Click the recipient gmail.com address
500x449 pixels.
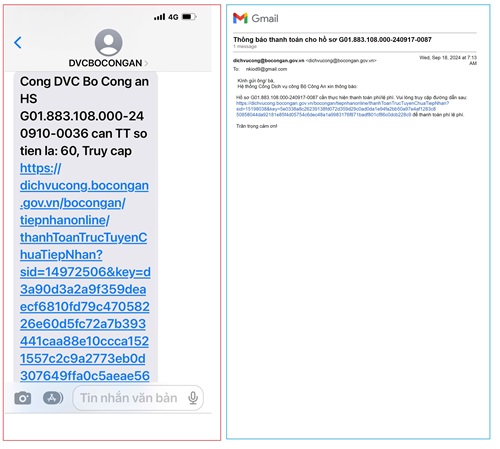click(x=266, y=69)
